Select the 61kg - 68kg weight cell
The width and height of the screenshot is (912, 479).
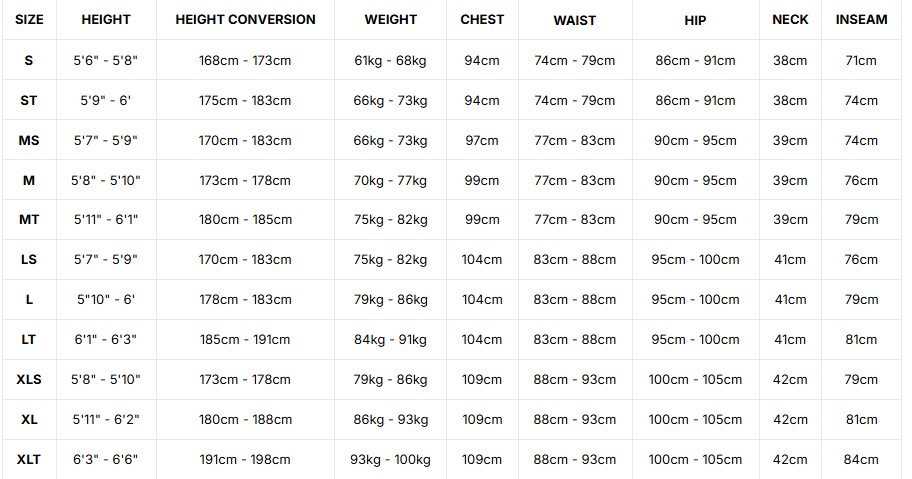(x=390, y=60)
